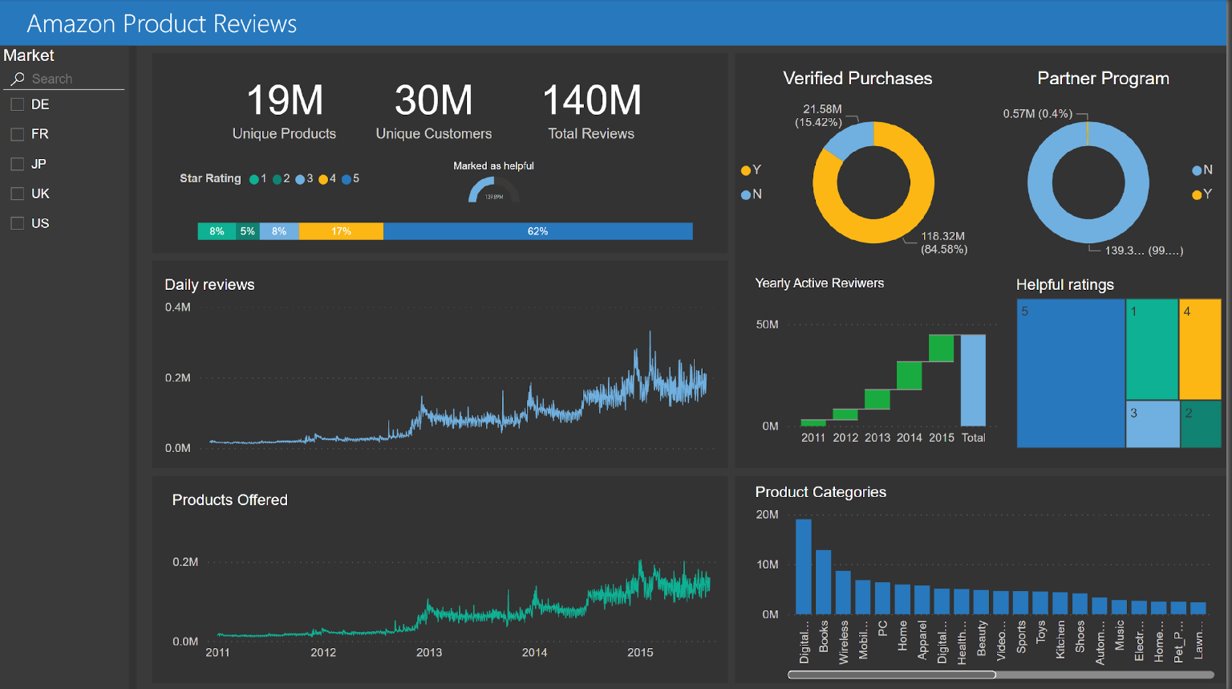Click the 2013 axis label on Products Offered
1232x689 pixels.
[x=429, y=653]
